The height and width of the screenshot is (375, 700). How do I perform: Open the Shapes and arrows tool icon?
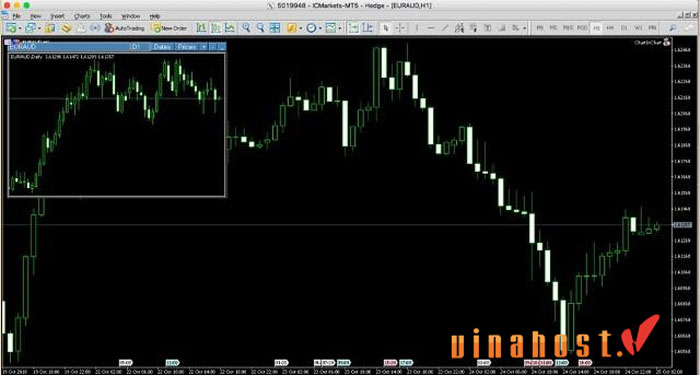516,28
